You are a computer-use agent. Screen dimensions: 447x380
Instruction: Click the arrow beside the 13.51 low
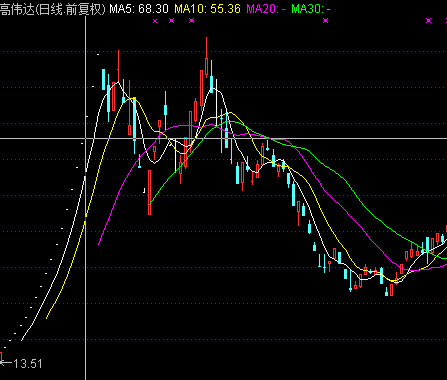[x=6, y=362]
